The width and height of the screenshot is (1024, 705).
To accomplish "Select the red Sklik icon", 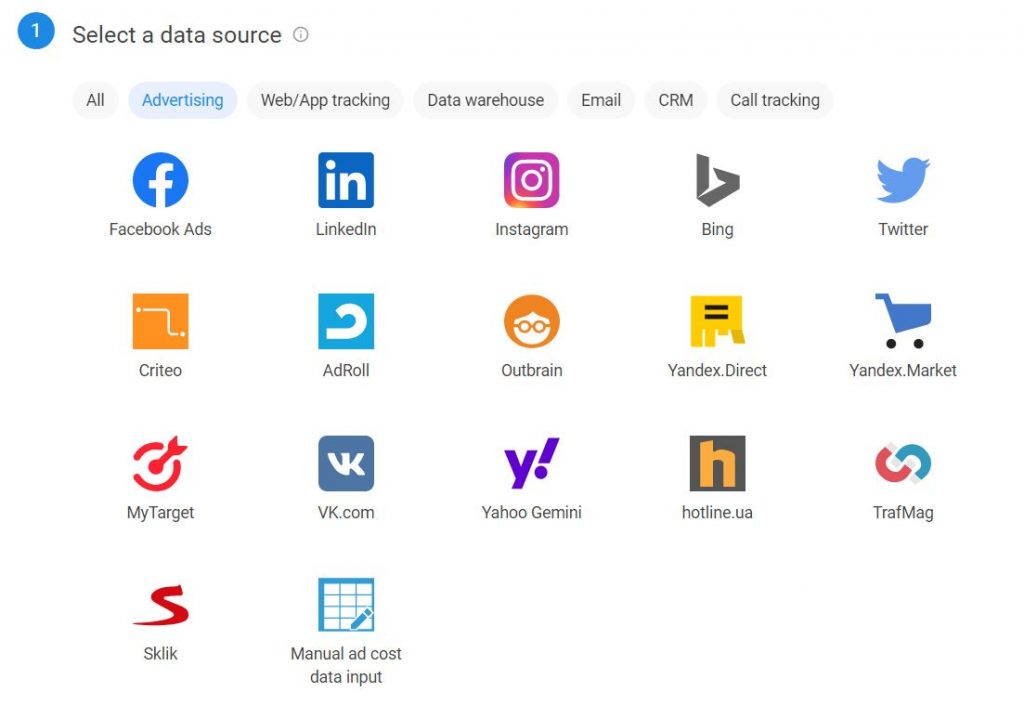I will (160, 605).
